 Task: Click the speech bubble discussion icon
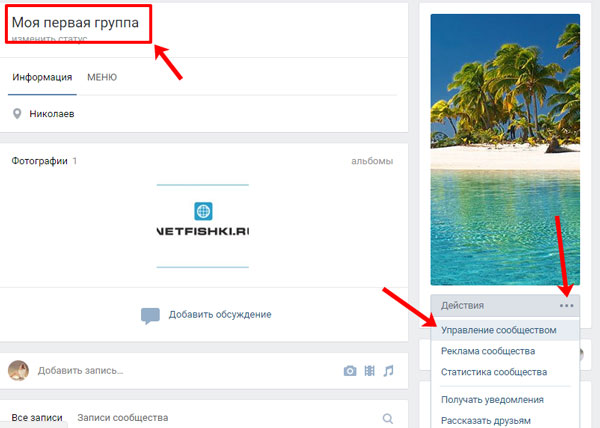click(150, 315)
